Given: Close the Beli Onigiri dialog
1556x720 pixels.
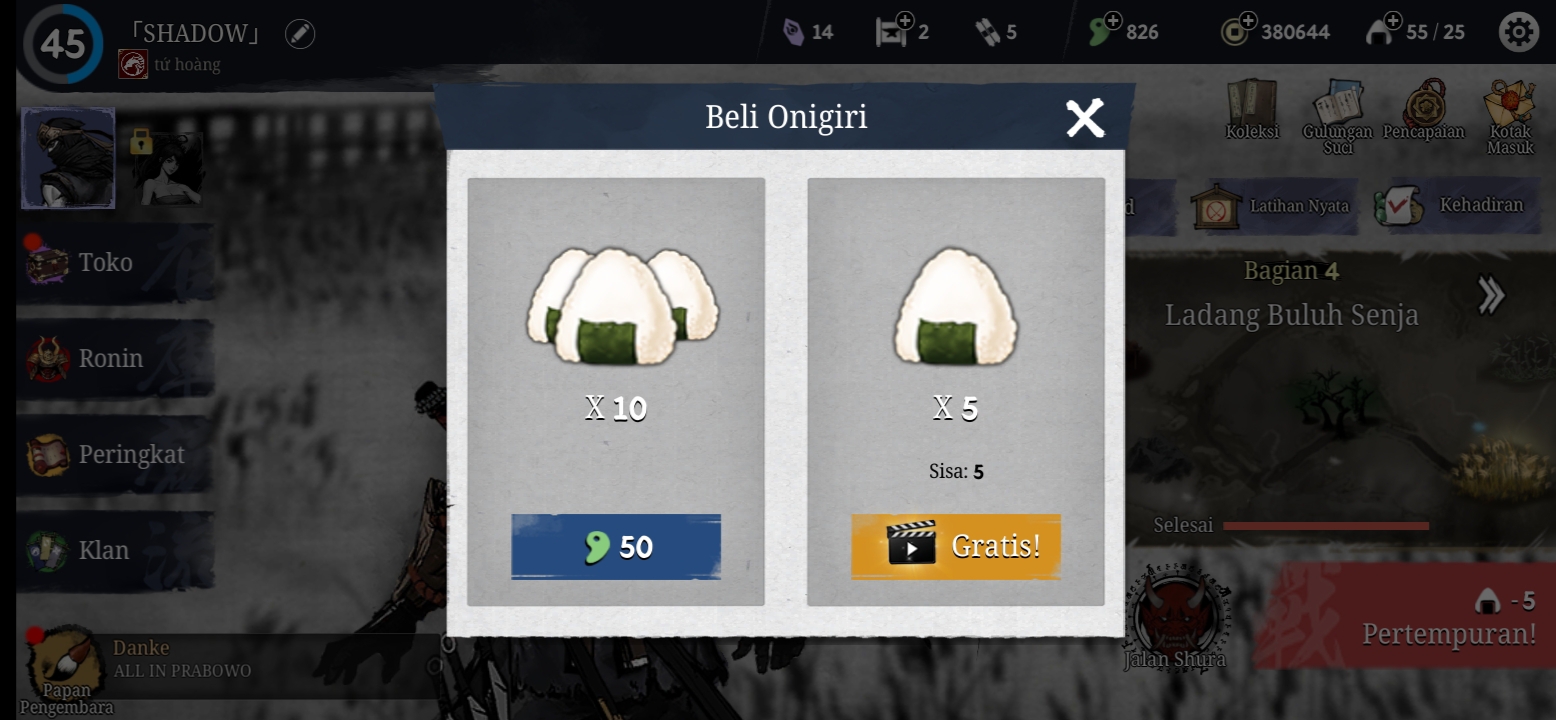Looking at the screenshot, I should tap(1085, 118).
